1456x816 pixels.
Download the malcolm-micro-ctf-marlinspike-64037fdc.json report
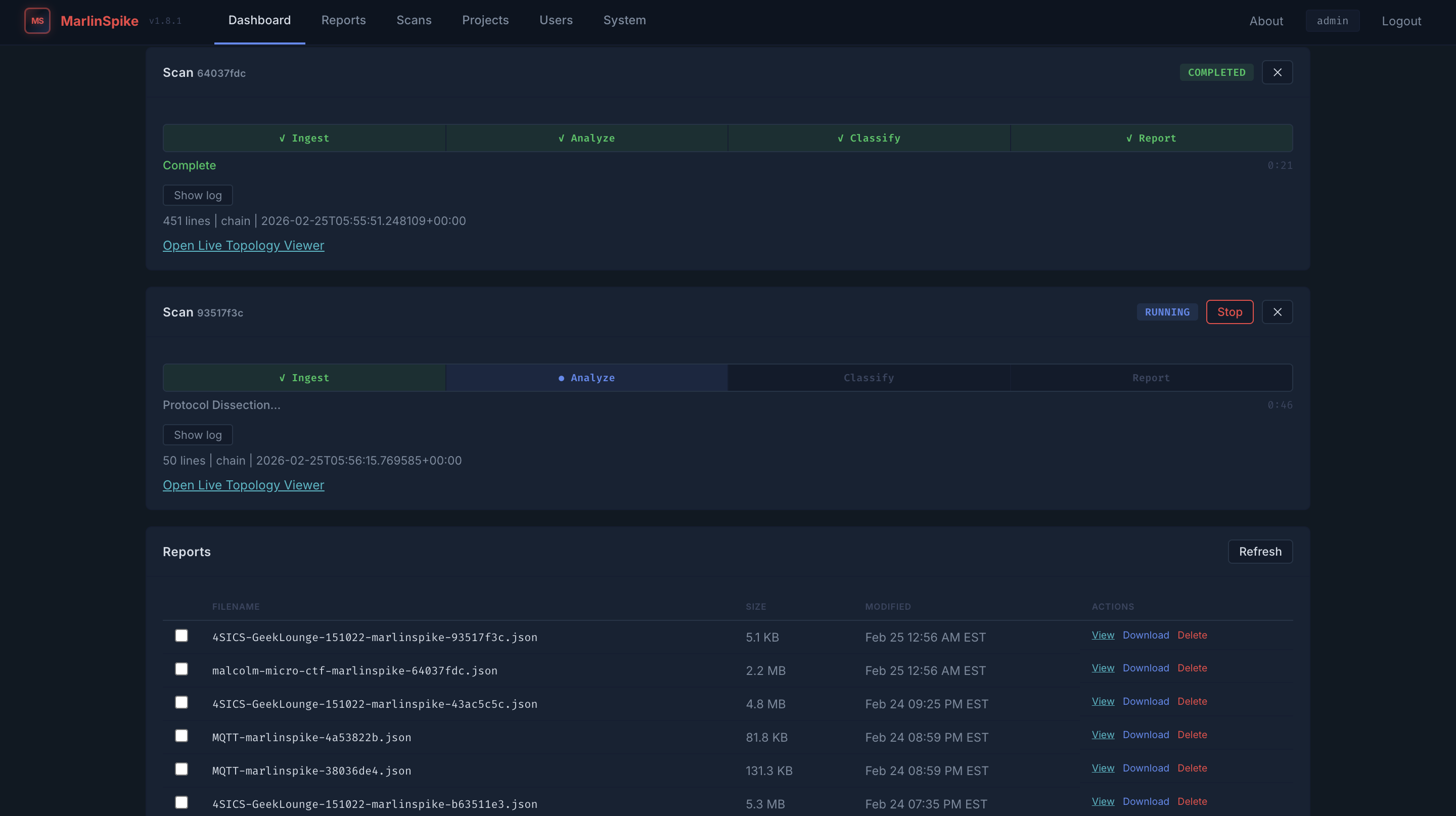1146,668
